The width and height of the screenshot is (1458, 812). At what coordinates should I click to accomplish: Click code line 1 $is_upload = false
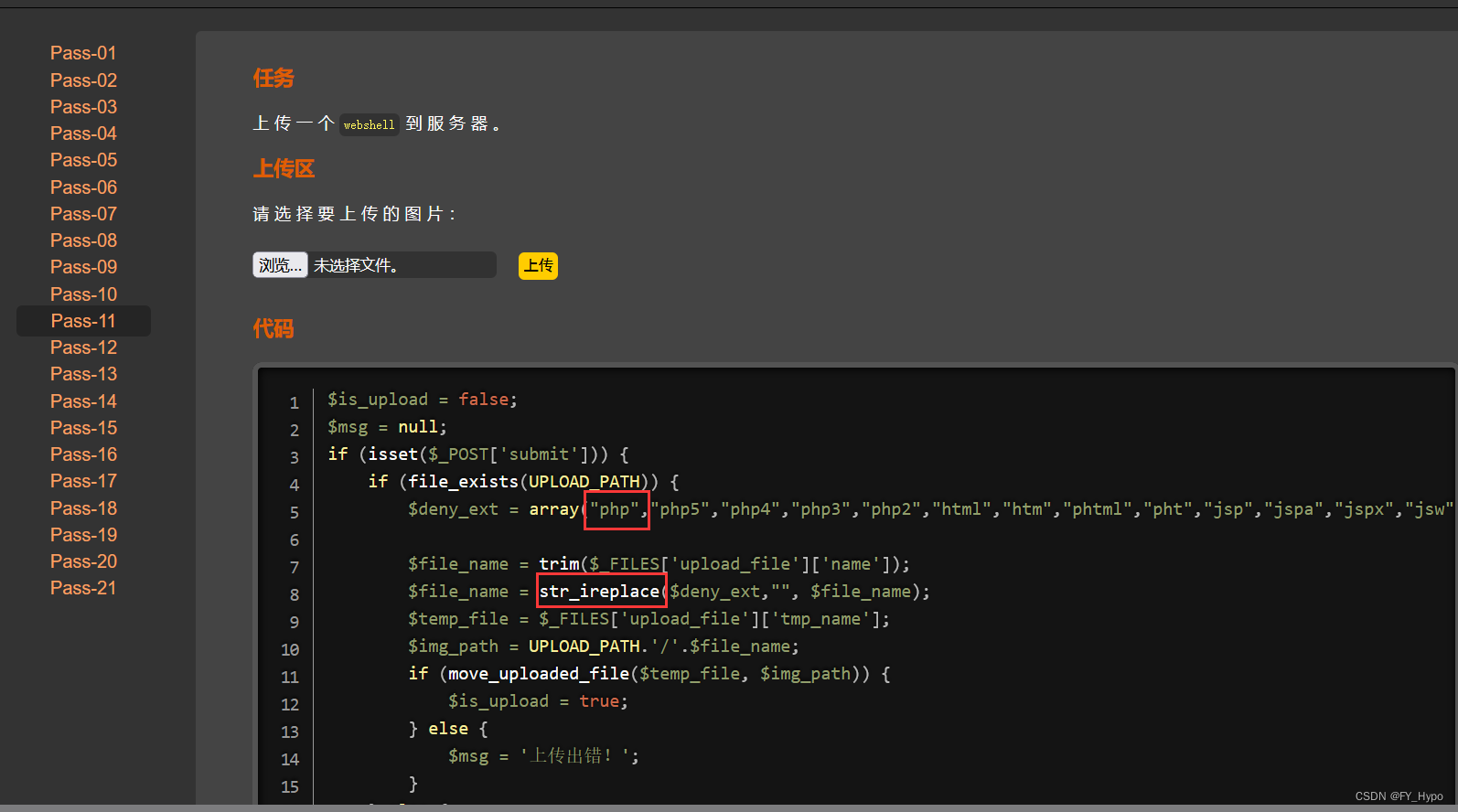tap(423, 400)
